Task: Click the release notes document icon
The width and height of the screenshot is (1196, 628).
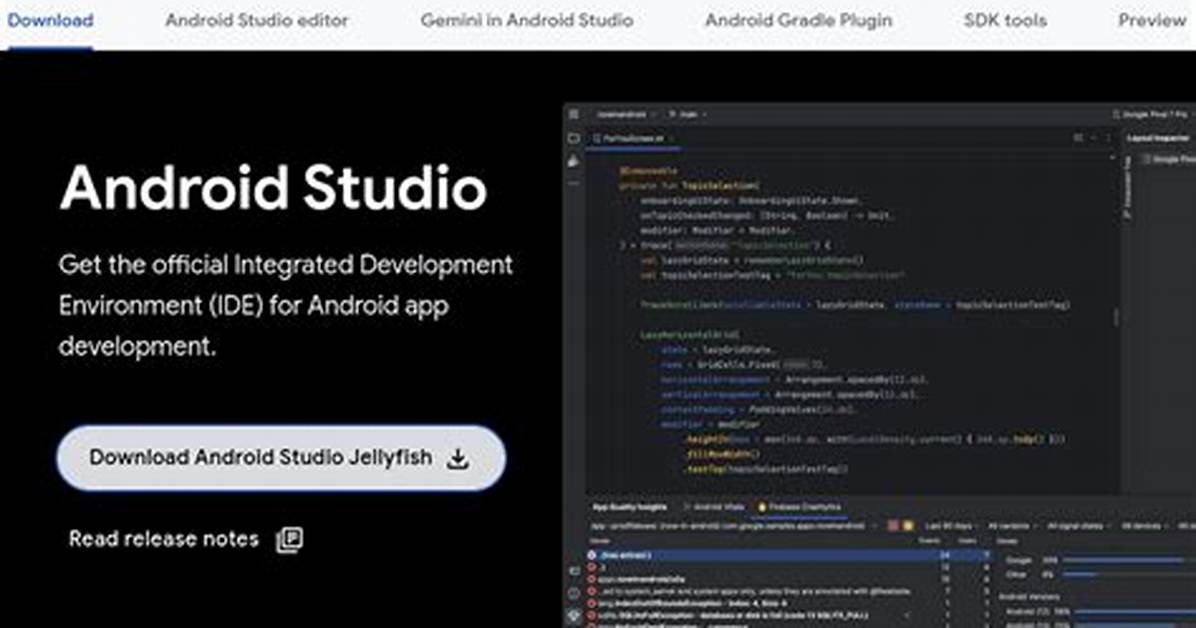Action: (290, 539)
